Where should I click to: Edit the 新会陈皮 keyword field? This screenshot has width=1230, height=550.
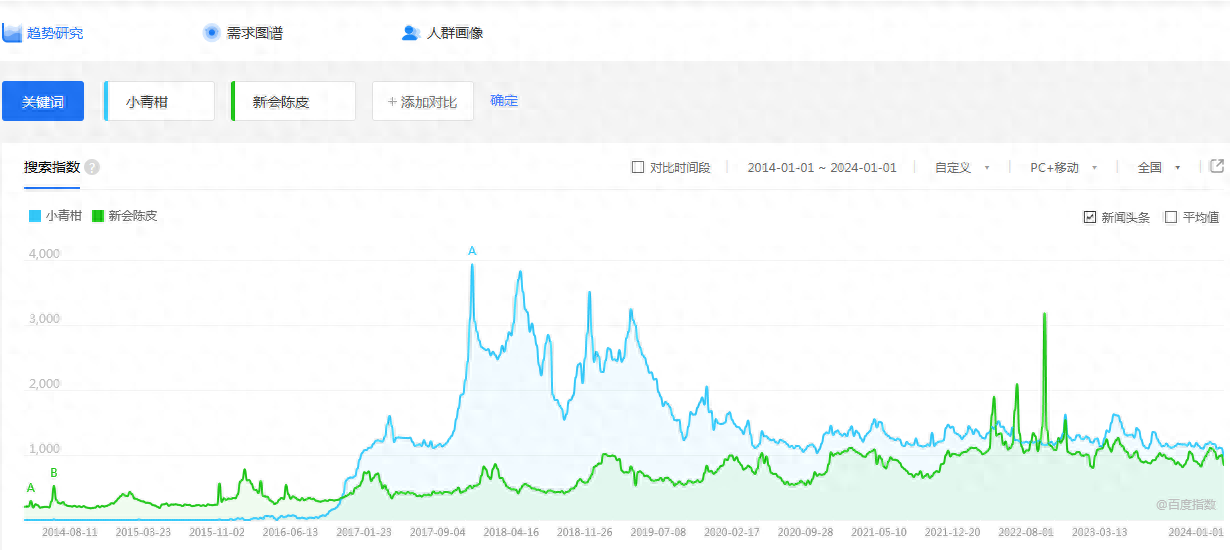[293, 101]
